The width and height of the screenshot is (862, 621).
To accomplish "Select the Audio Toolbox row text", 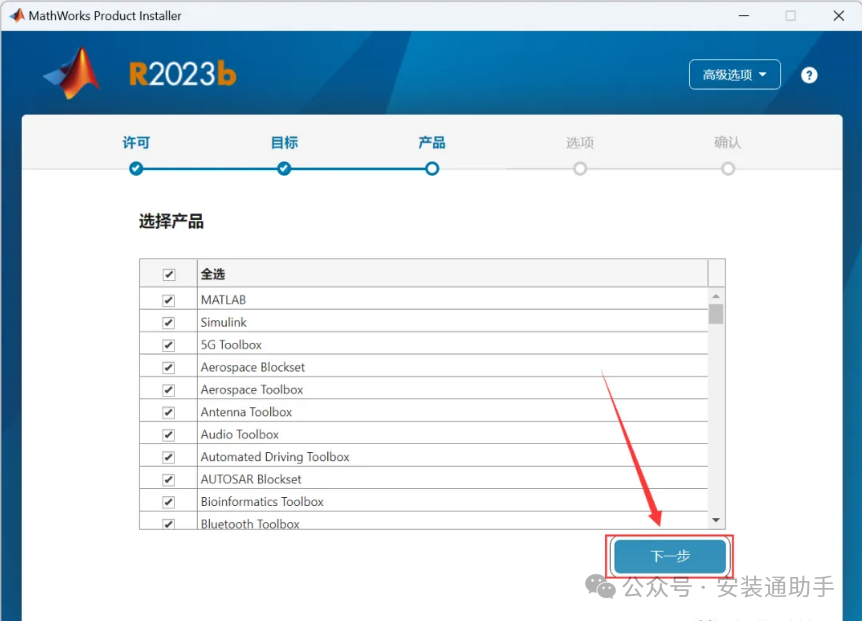I will pyautogui.click(x=240, y=435).
